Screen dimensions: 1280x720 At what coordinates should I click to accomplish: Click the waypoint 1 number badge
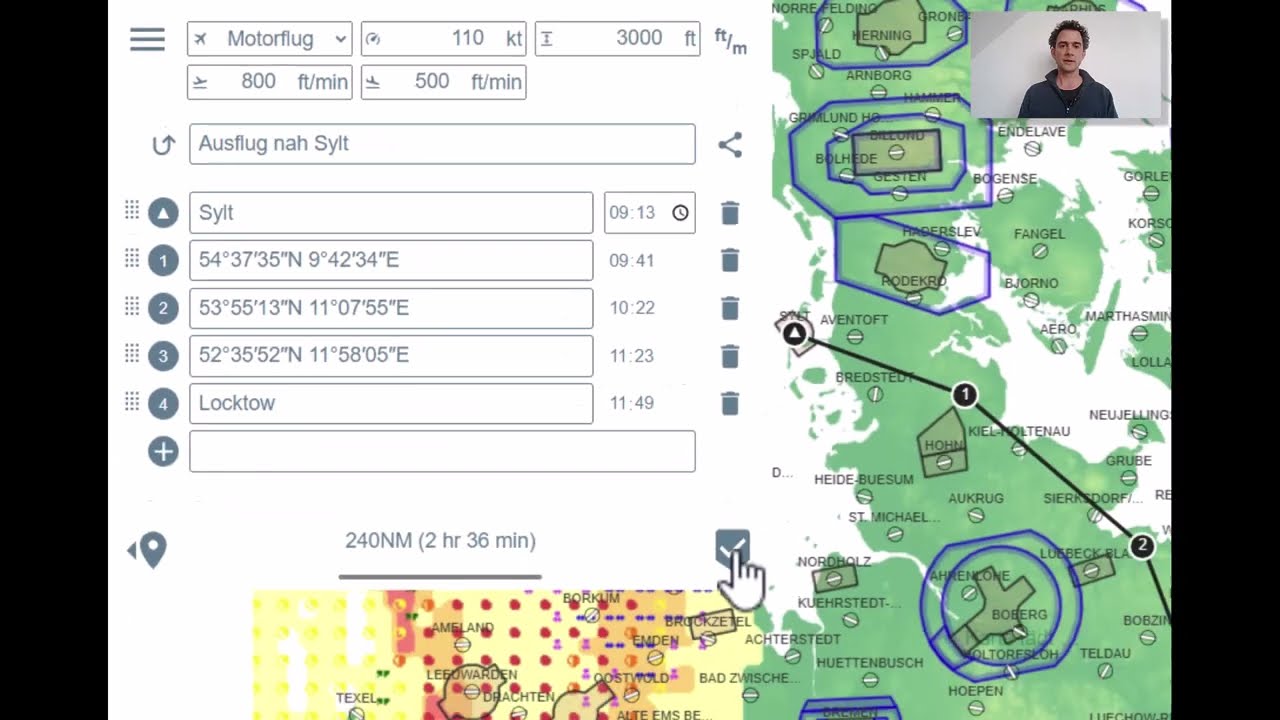click(163, 261)
